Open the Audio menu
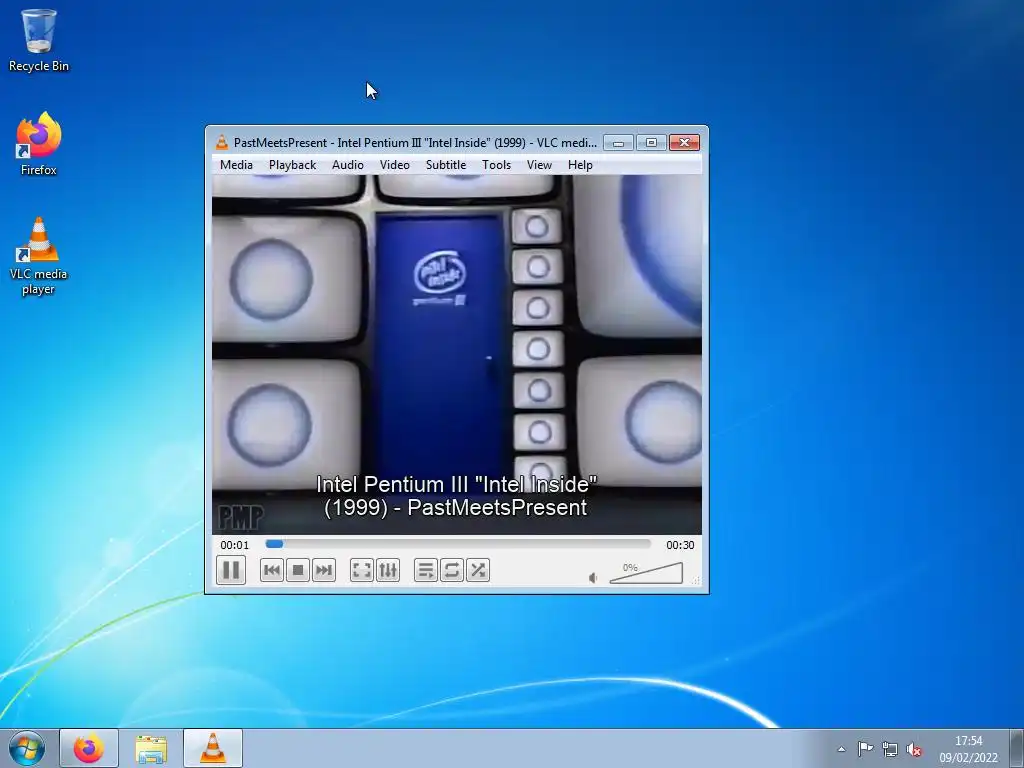Screen dimensions: 1024x768 (347, 165)
